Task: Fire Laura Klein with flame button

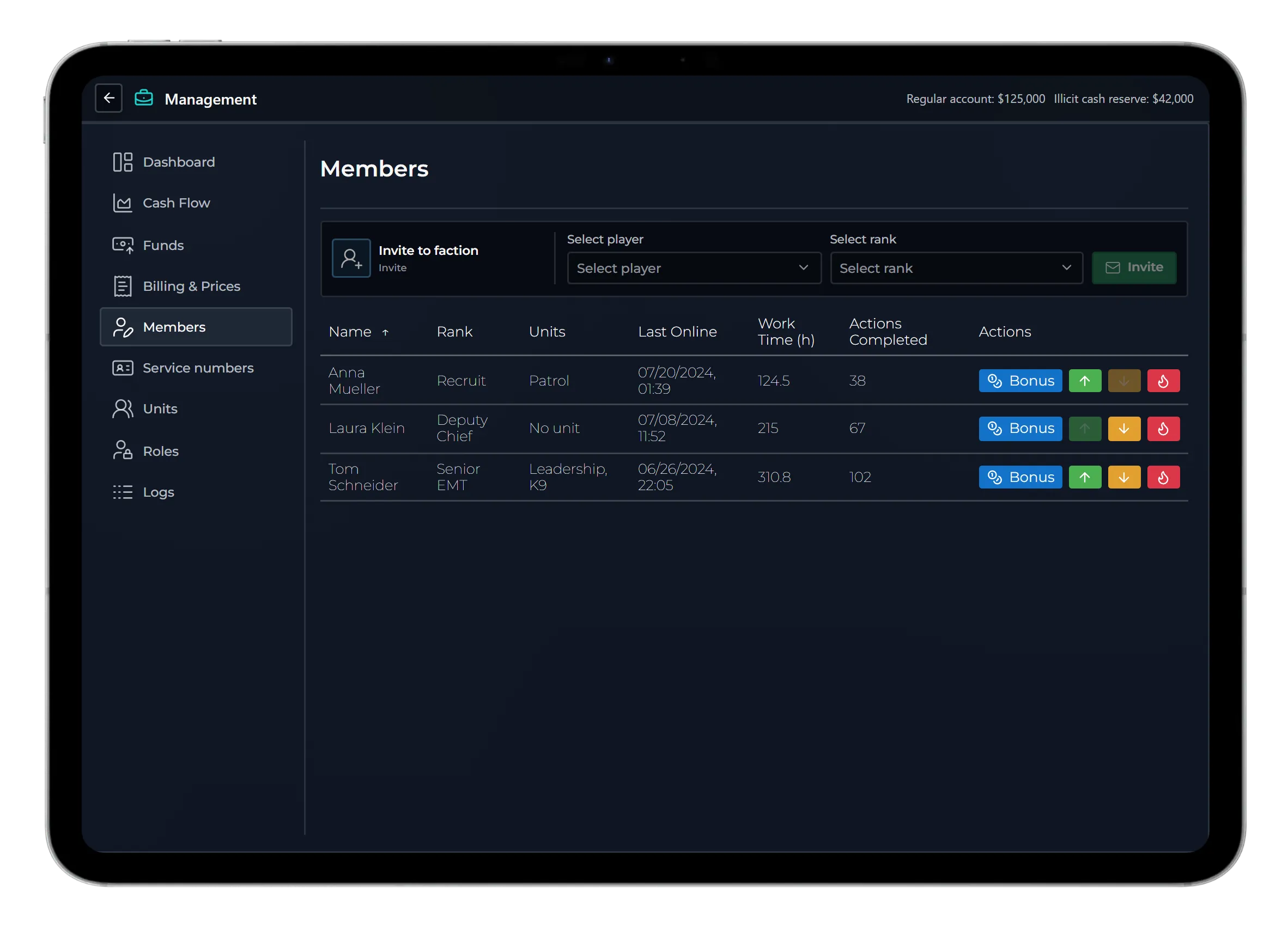Action: point(1163,429)
